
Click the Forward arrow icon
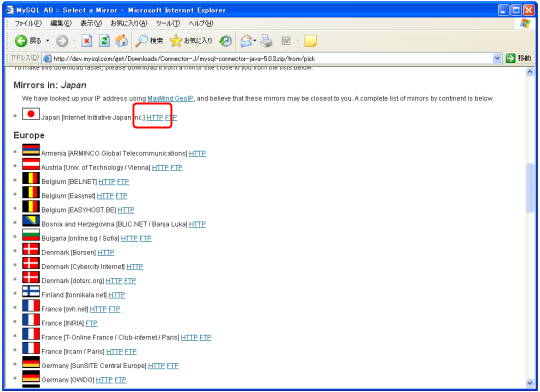[x=62, y=41]
